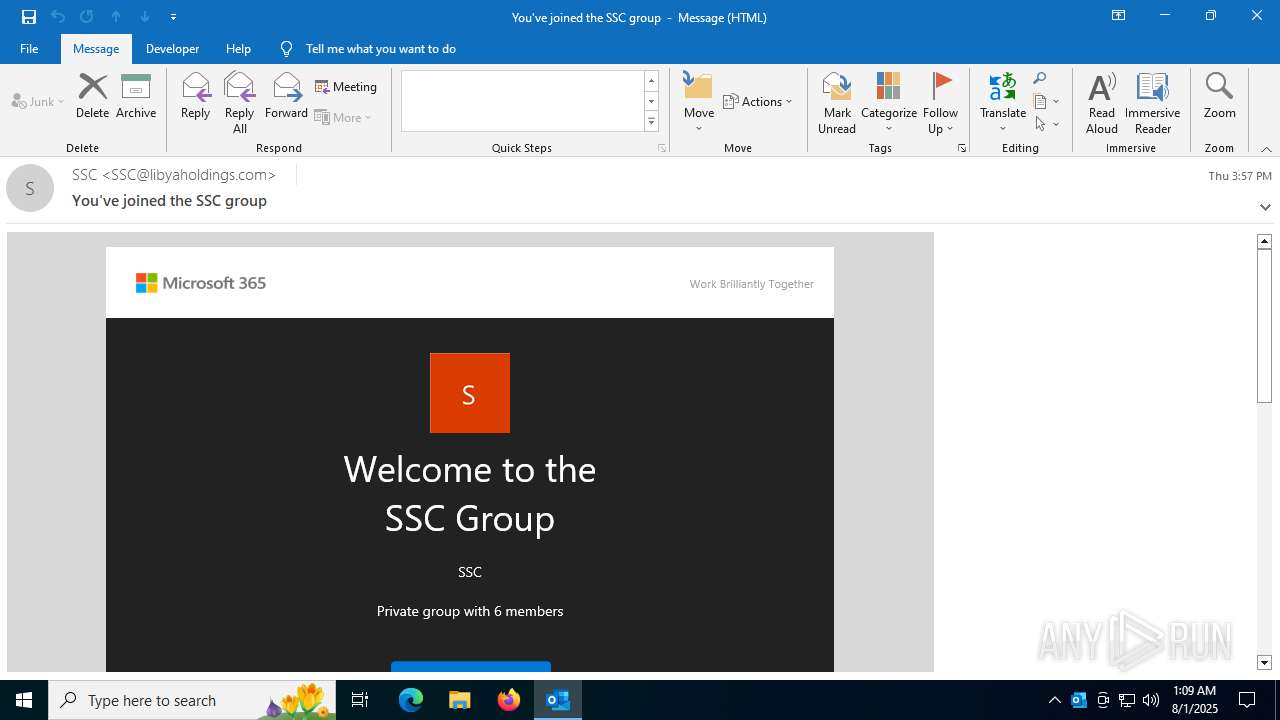Open the volume control in system tray
The image size is (1280, 720).
(1151, 700)
